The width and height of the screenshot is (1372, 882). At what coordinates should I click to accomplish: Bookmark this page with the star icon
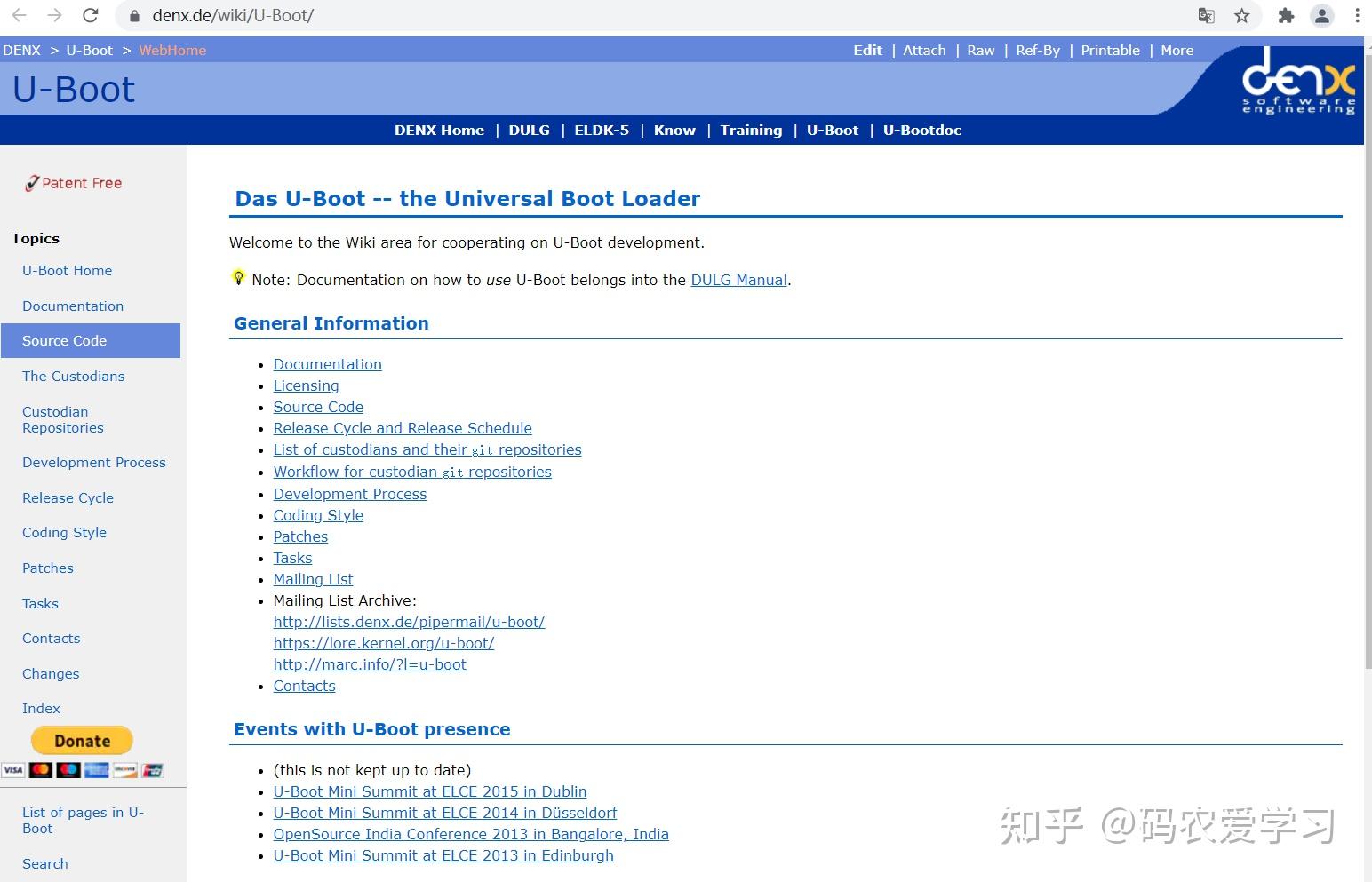point(1242,15)
